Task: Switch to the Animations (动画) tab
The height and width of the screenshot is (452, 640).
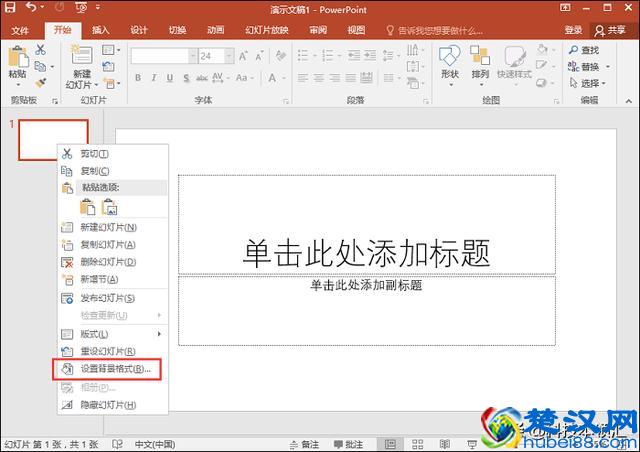Action: [216, 30]
